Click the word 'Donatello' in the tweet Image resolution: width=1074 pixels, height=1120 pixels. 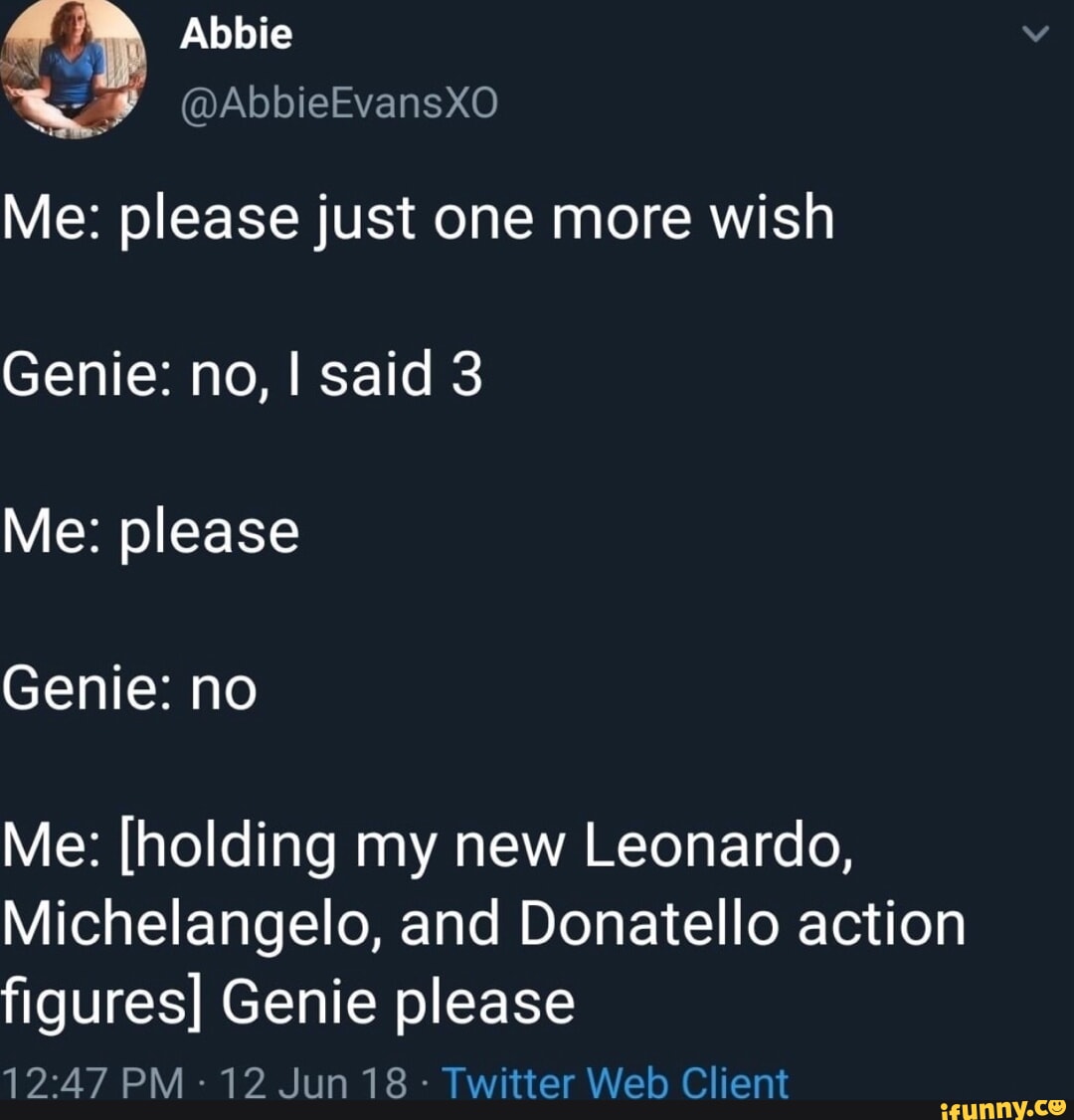point(649,923)
